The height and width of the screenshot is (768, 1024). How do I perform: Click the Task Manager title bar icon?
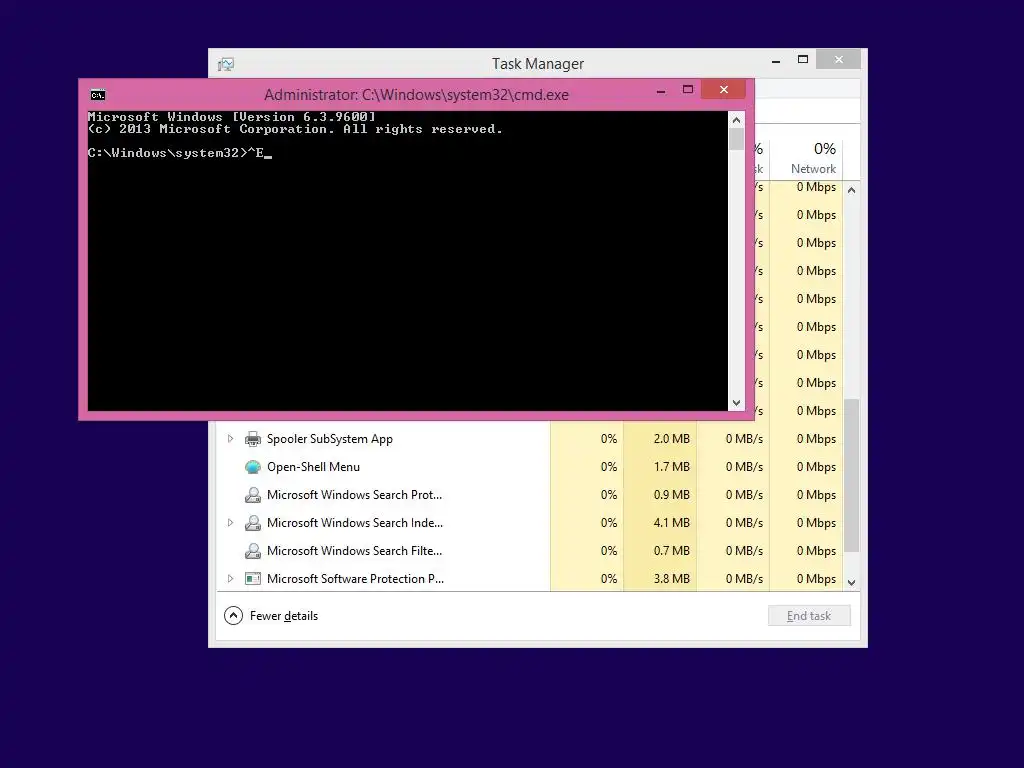226,64
